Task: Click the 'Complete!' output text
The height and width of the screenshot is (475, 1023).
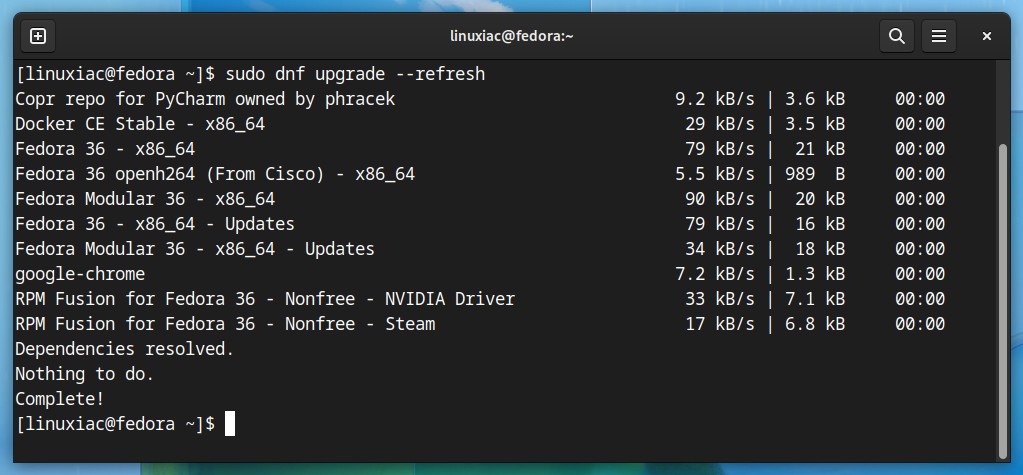Action: (59, 399)
